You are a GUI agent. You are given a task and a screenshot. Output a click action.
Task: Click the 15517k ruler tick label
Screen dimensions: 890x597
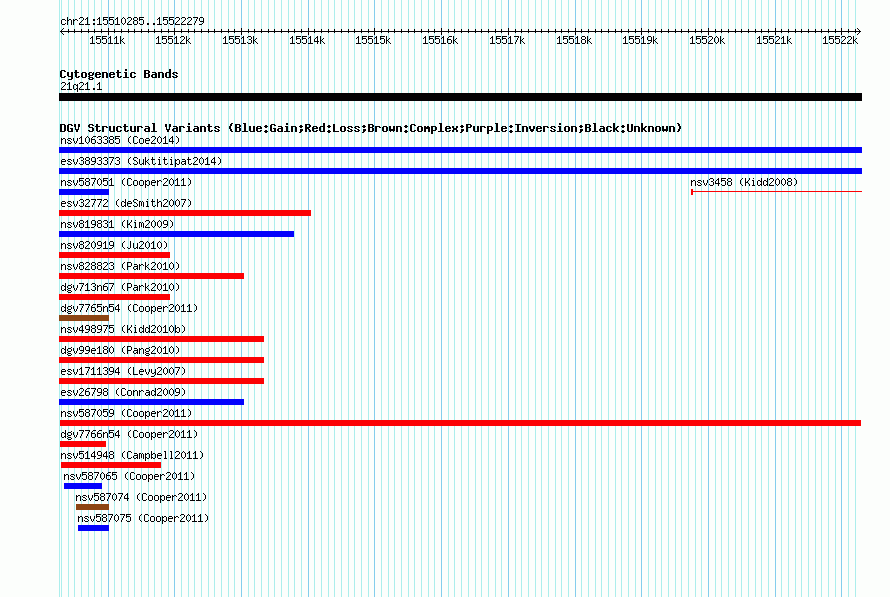[x=507, y=40]
